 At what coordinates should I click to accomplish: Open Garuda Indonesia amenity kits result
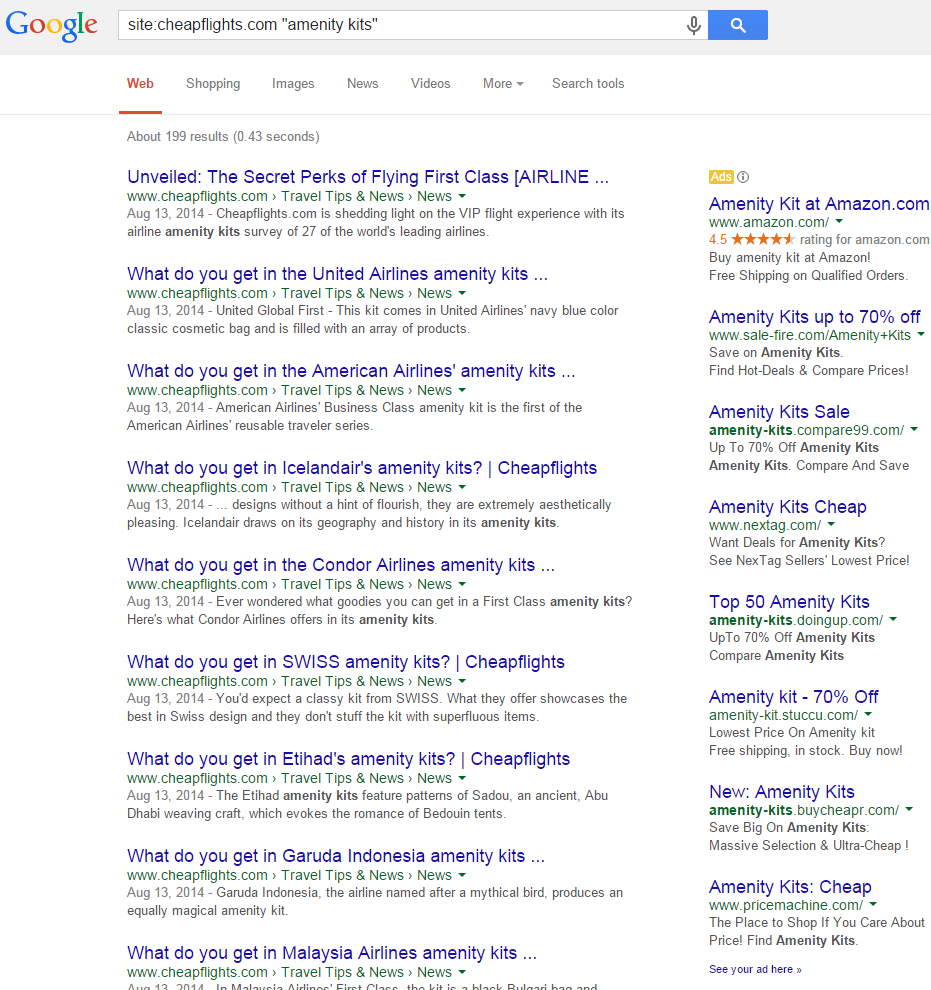(x=336, y=856)
